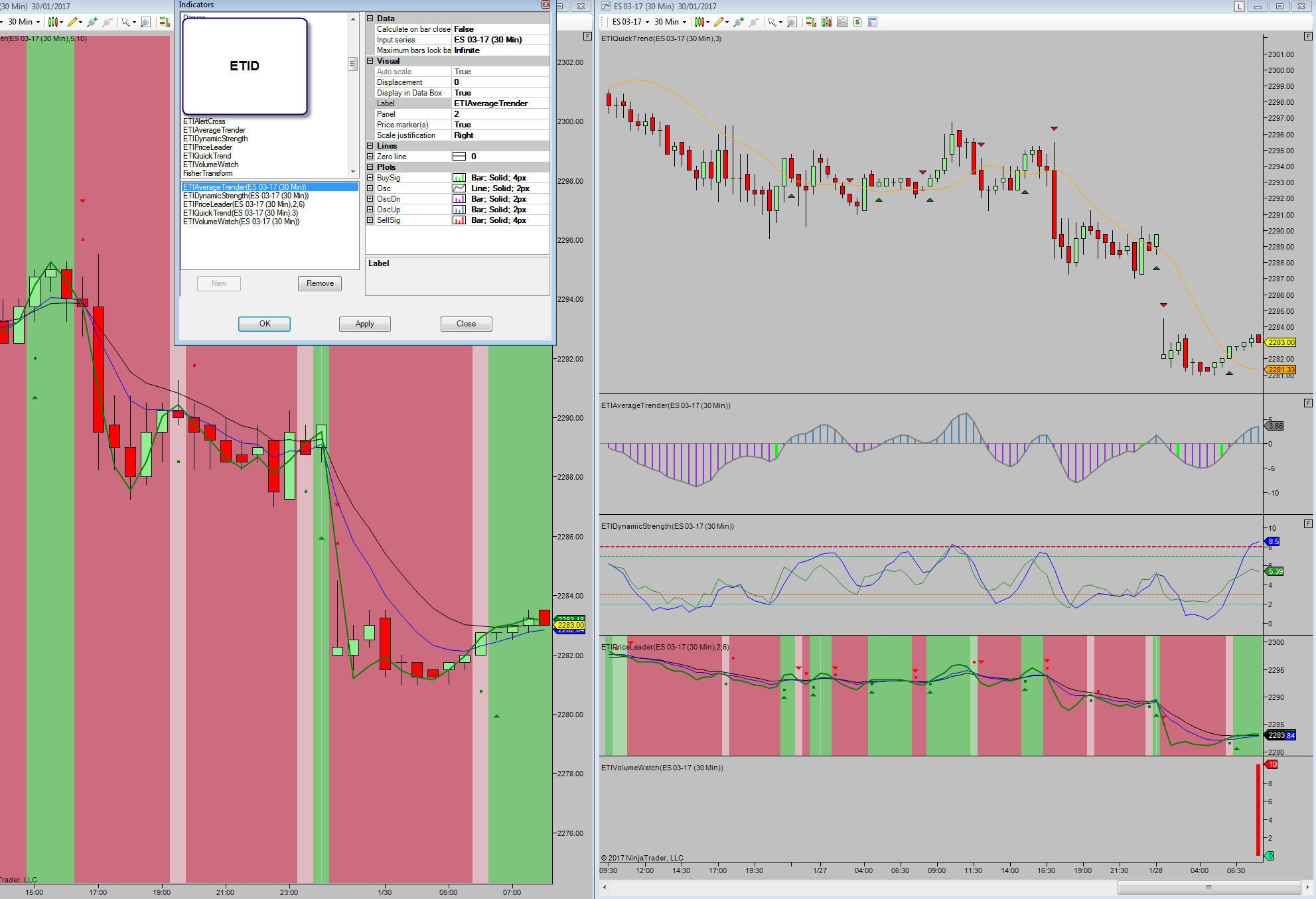The image size is (1316, 899).
Task: Expand the Zero line settings
Action: (370, 157)
